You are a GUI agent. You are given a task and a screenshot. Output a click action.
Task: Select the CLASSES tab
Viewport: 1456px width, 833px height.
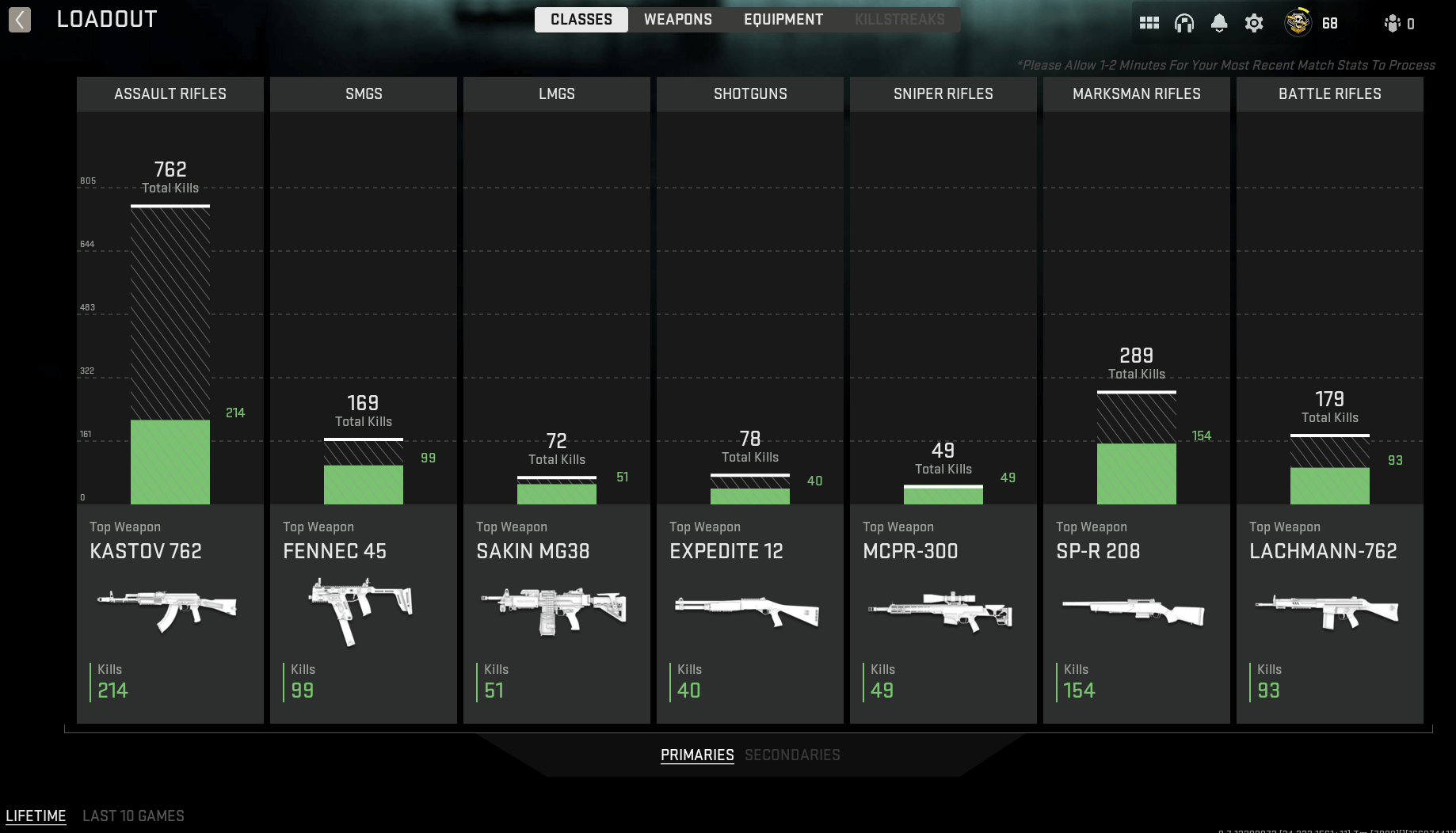coord(581,19)
